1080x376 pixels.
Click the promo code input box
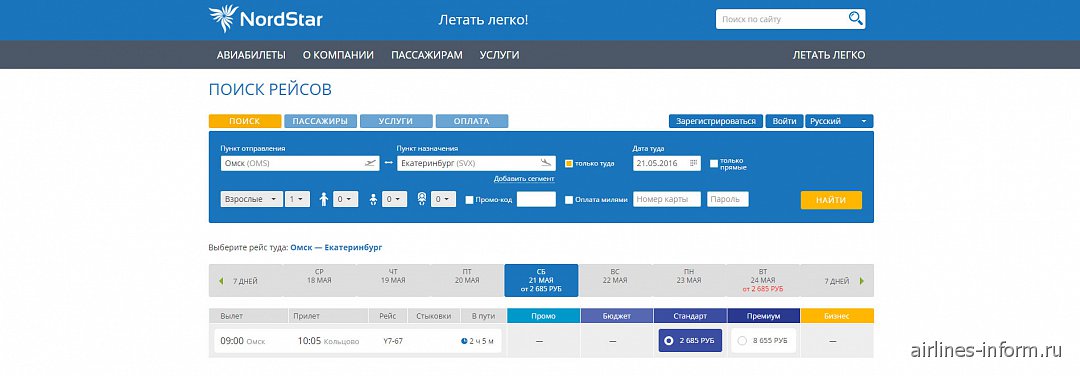click(x=537, y=200)
